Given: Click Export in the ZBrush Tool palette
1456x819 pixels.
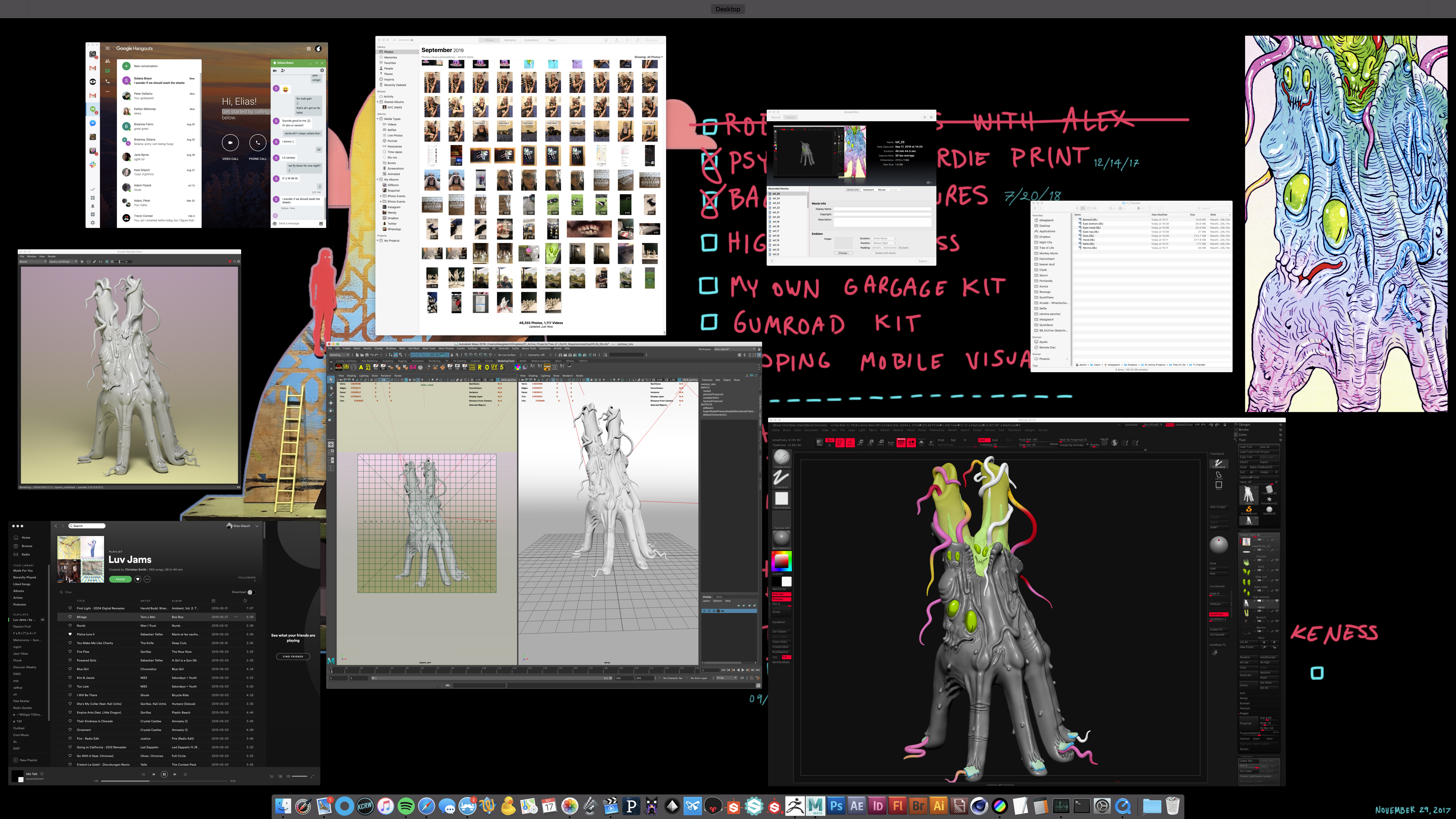Looking at the screenshot, I should [1269, 462].
